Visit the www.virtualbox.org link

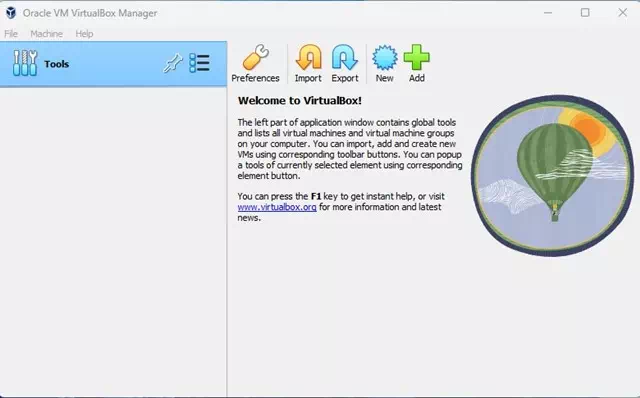click(x=277, y=207)
